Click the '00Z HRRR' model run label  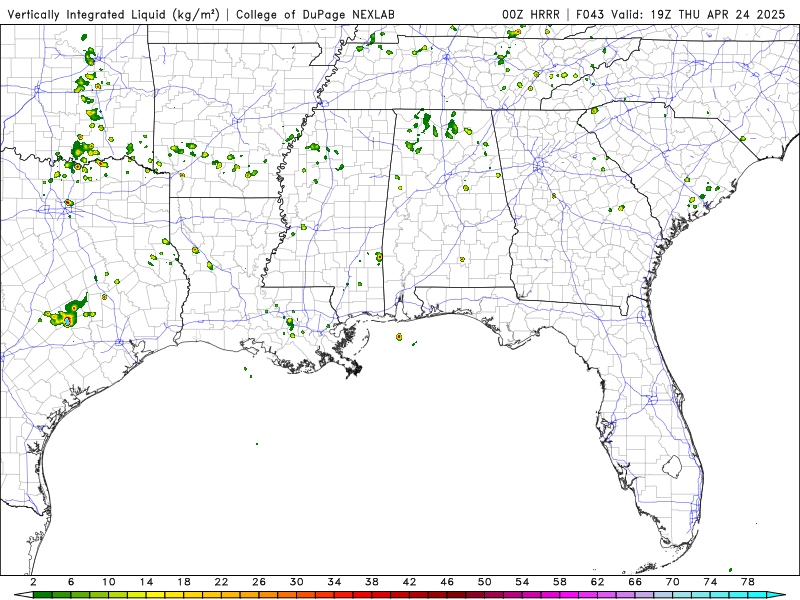pyautogui.click(x=531, y=14)
